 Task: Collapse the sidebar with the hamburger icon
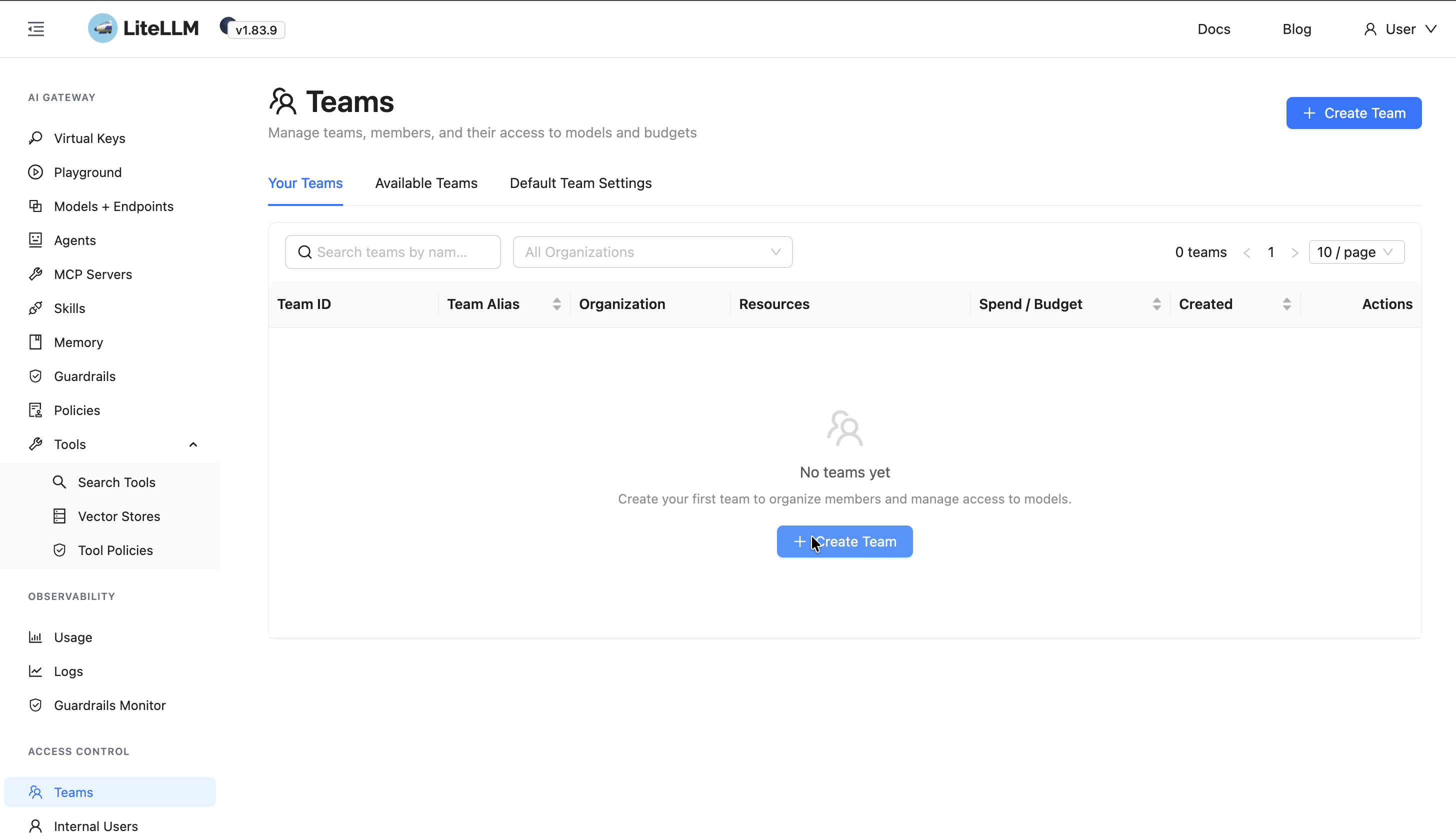(35, 28)
